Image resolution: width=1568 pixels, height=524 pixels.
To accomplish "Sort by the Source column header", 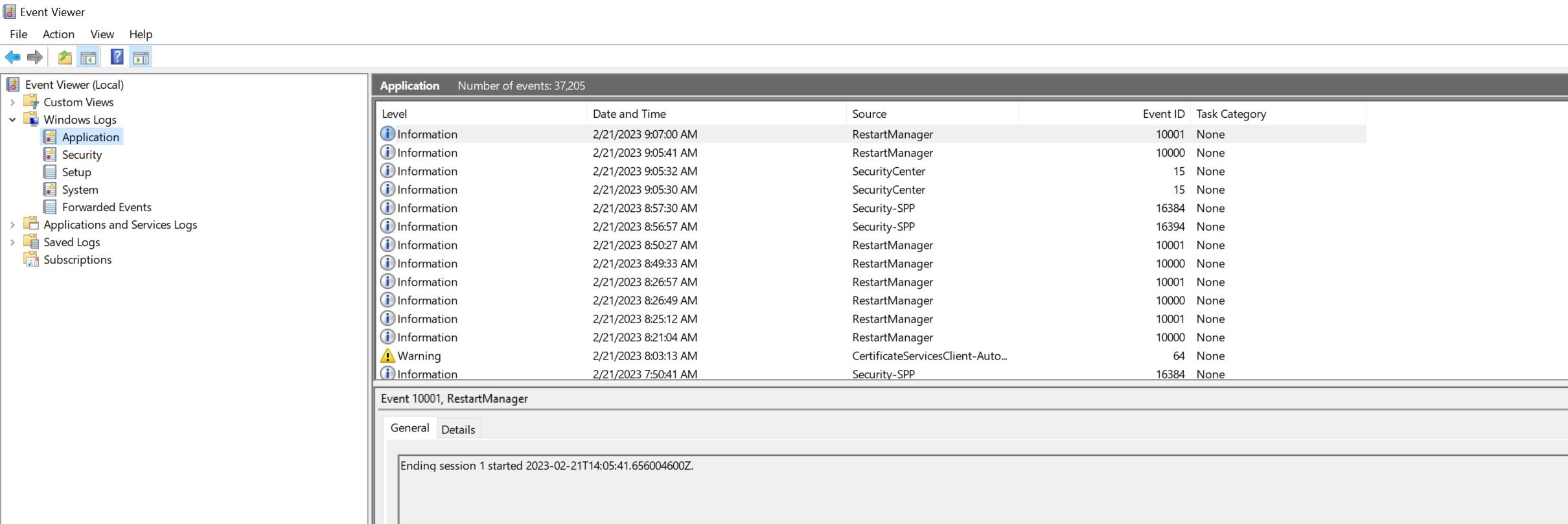I will (932, 114).
